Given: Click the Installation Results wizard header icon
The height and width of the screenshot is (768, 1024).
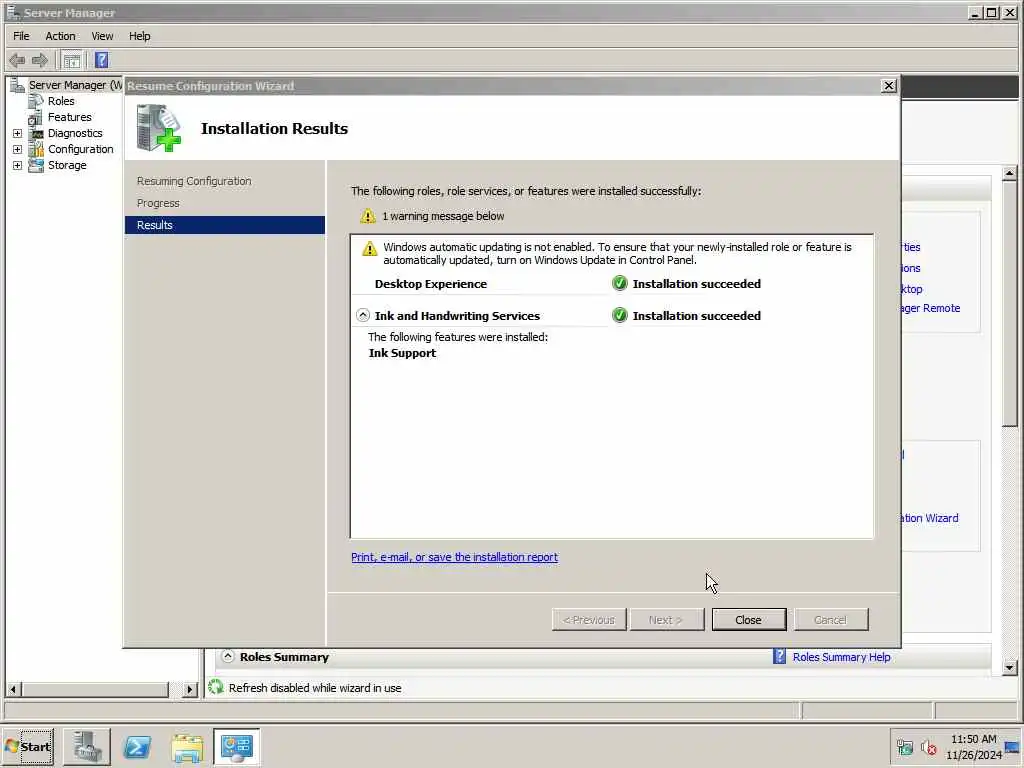Looking at the screenshot, I should pos(158,127).
